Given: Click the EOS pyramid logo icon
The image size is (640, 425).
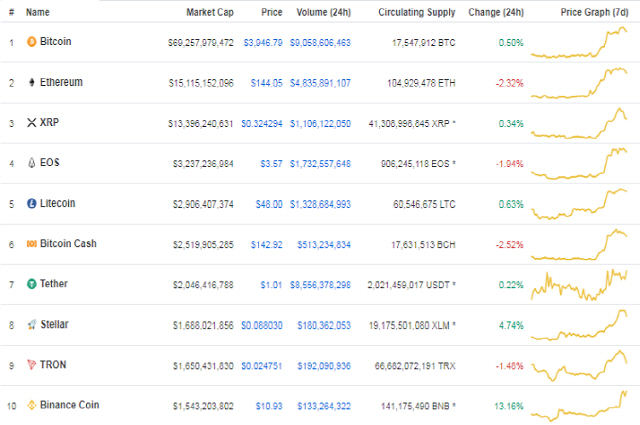Looking at the screenshot, I should click(x=31, y=163).
